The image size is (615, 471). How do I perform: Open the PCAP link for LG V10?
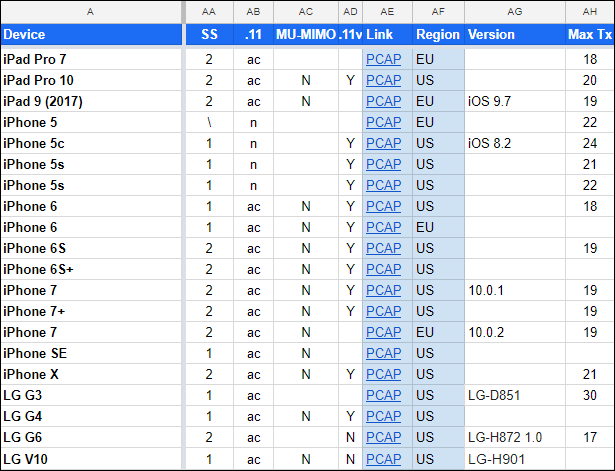[383, 459]
